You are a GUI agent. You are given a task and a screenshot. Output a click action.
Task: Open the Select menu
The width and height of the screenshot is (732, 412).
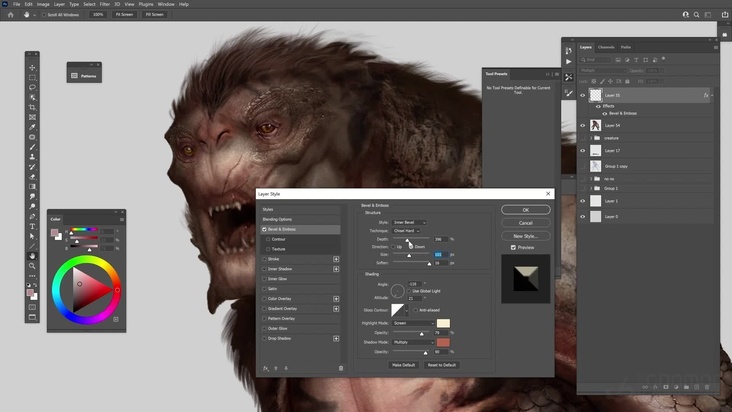click(x=89, y=4)
